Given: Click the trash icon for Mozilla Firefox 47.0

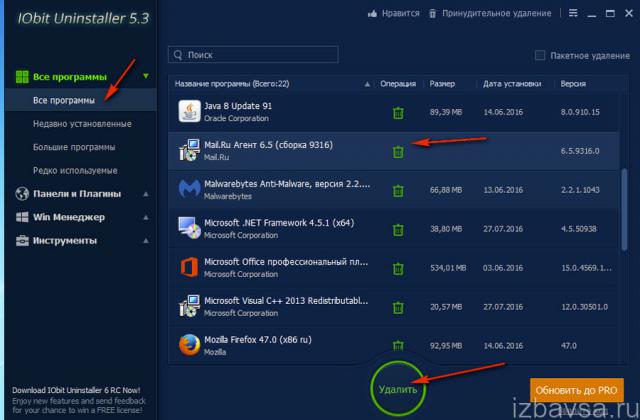Looking at the screenshot, I should (x=398, y=345).
